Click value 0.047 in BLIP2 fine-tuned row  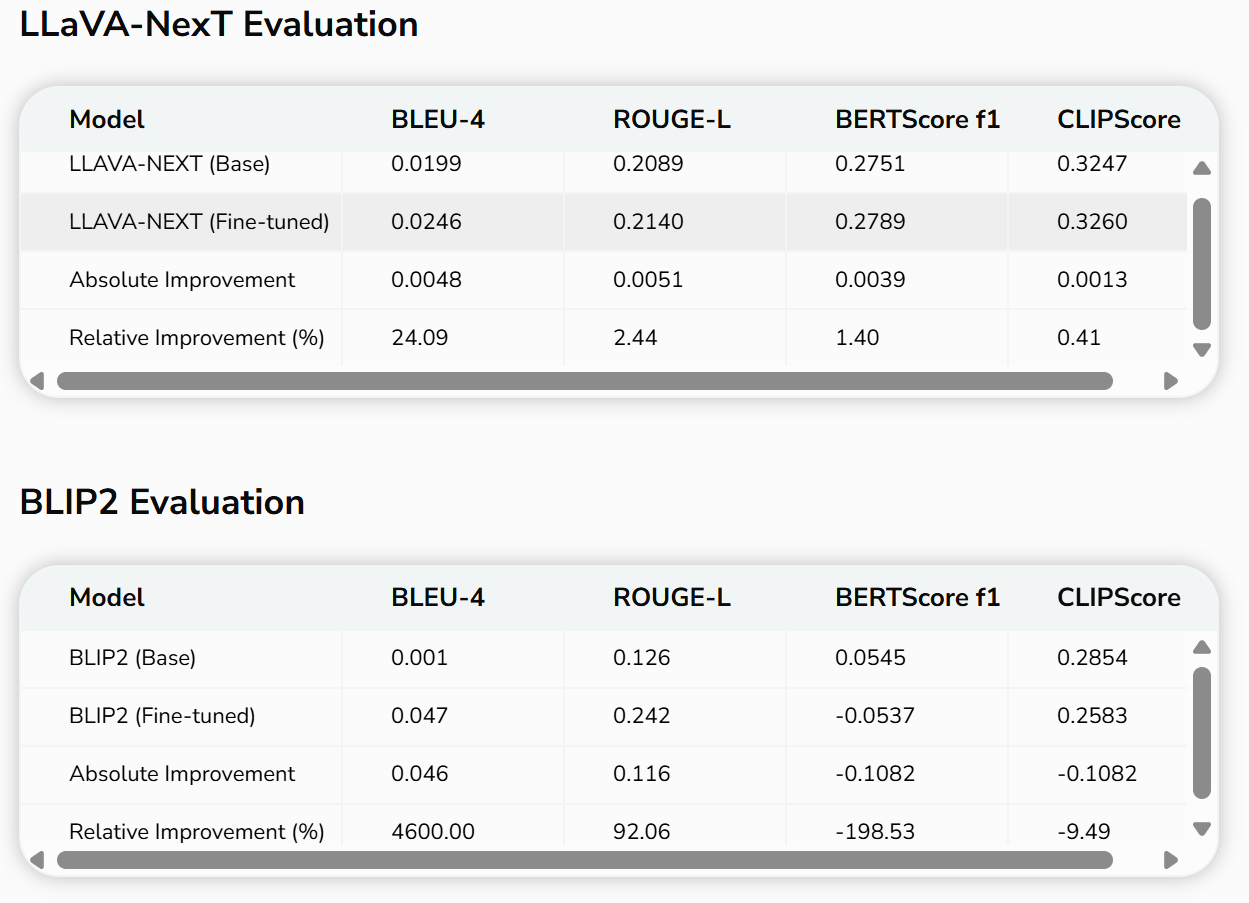point(420,716)
